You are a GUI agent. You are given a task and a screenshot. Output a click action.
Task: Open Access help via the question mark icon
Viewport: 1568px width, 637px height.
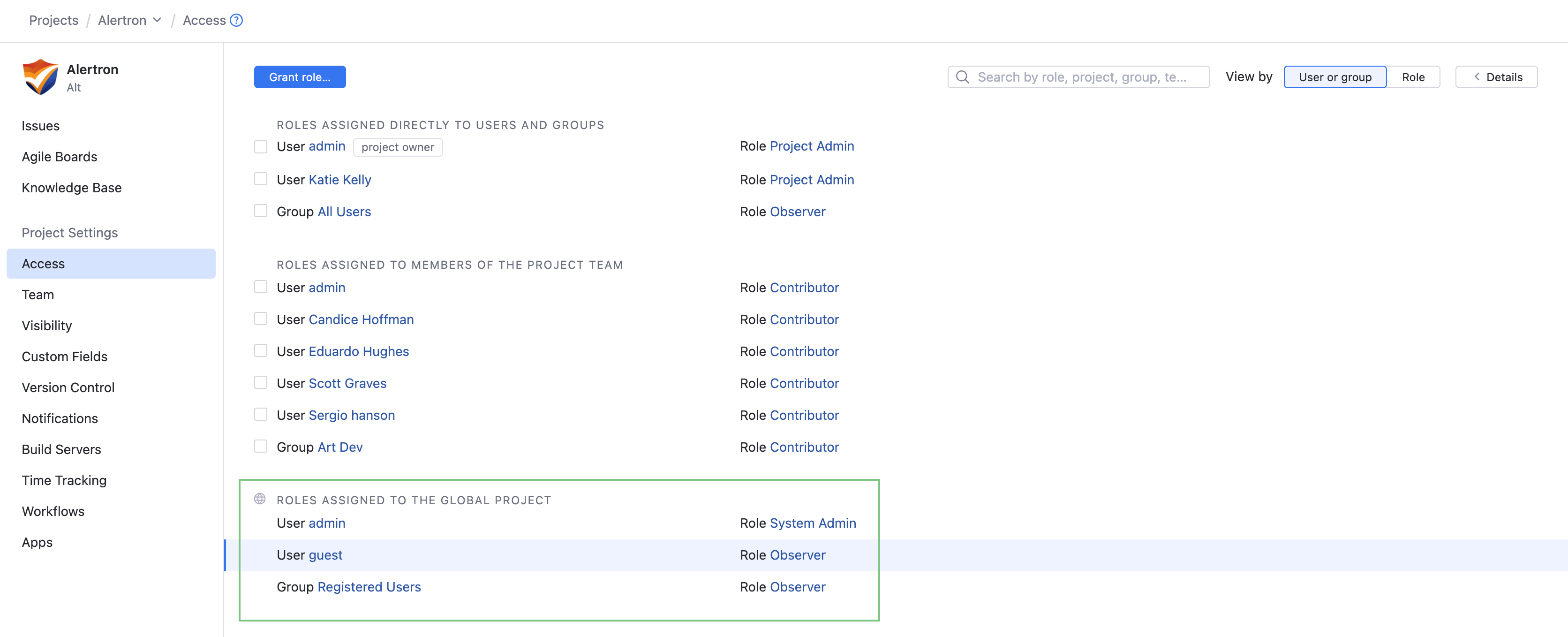(x=236, y=20)
